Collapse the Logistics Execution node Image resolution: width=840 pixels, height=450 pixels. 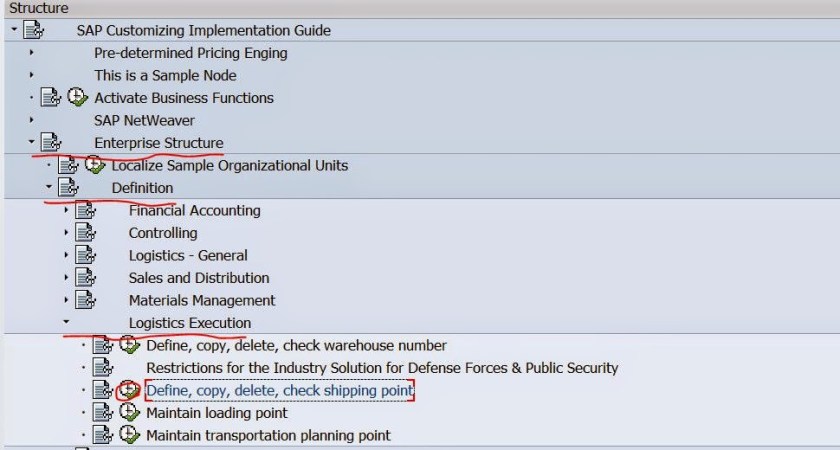(66, 322)
